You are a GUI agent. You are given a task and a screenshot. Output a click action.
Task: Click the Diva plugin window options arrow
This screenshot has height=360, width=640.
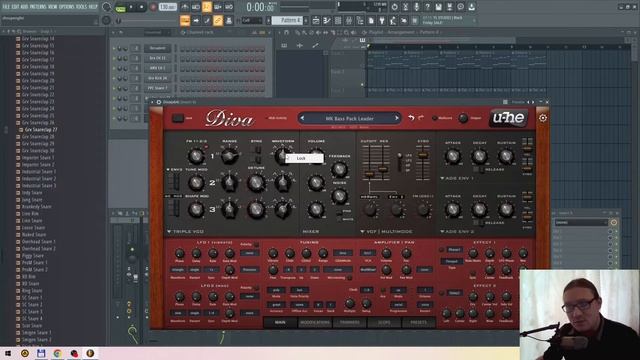152,102
